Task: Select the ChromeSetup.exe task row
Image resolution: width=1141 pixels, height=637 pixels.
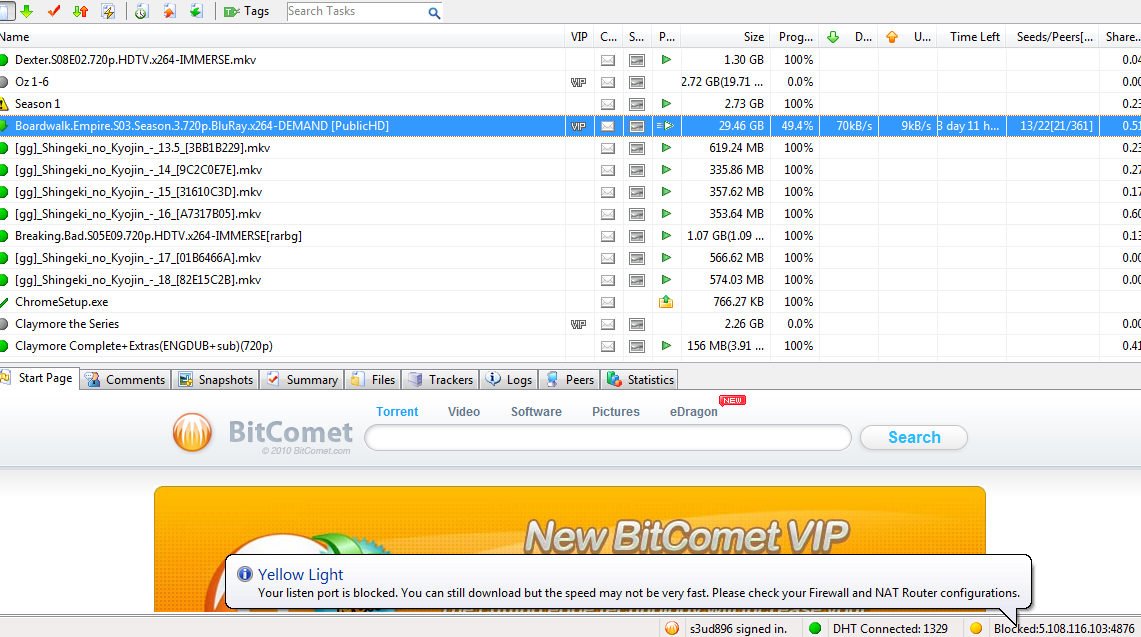Action: [x=570, y=302]
